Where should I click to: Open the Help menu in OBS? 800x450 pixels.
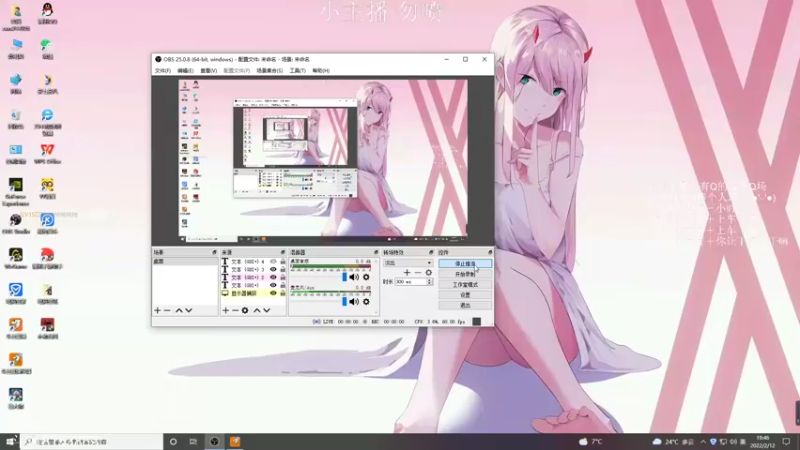(x=321, y=70)
